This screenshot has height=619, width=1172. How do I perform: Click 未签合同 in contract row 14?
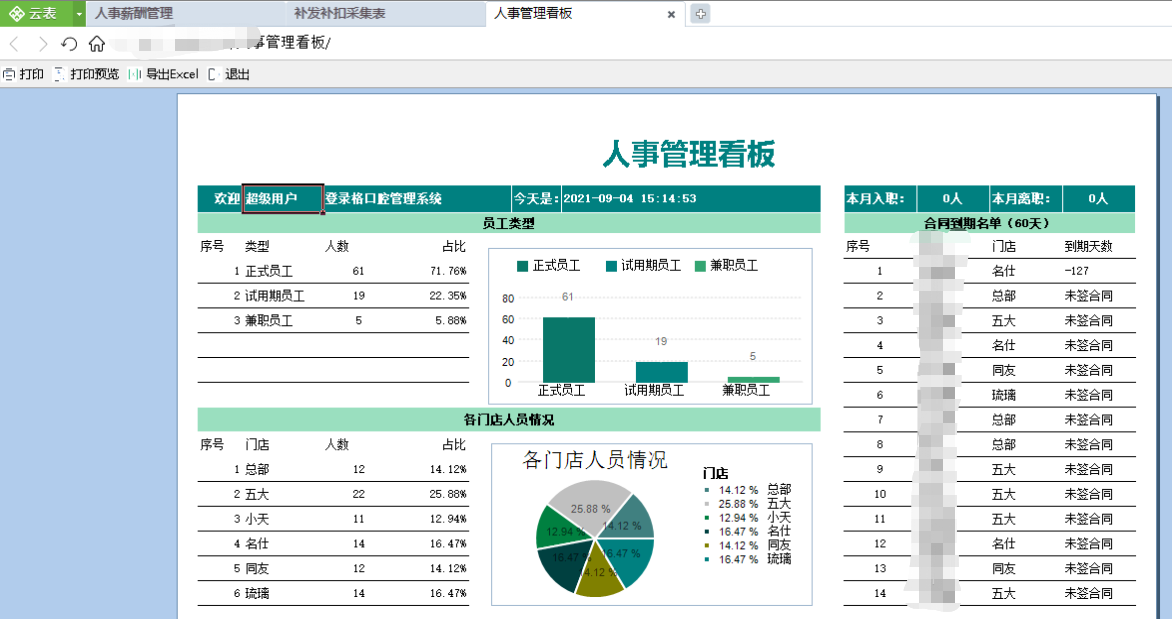click(x=1088, y=594)
